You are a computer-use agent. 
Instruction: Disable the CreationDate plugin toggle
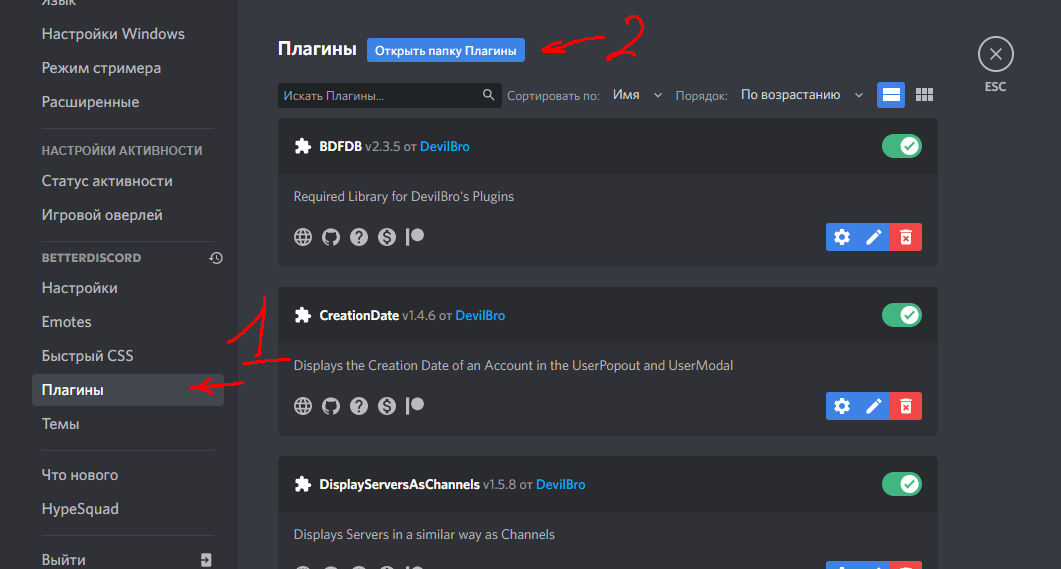[901, 315]
